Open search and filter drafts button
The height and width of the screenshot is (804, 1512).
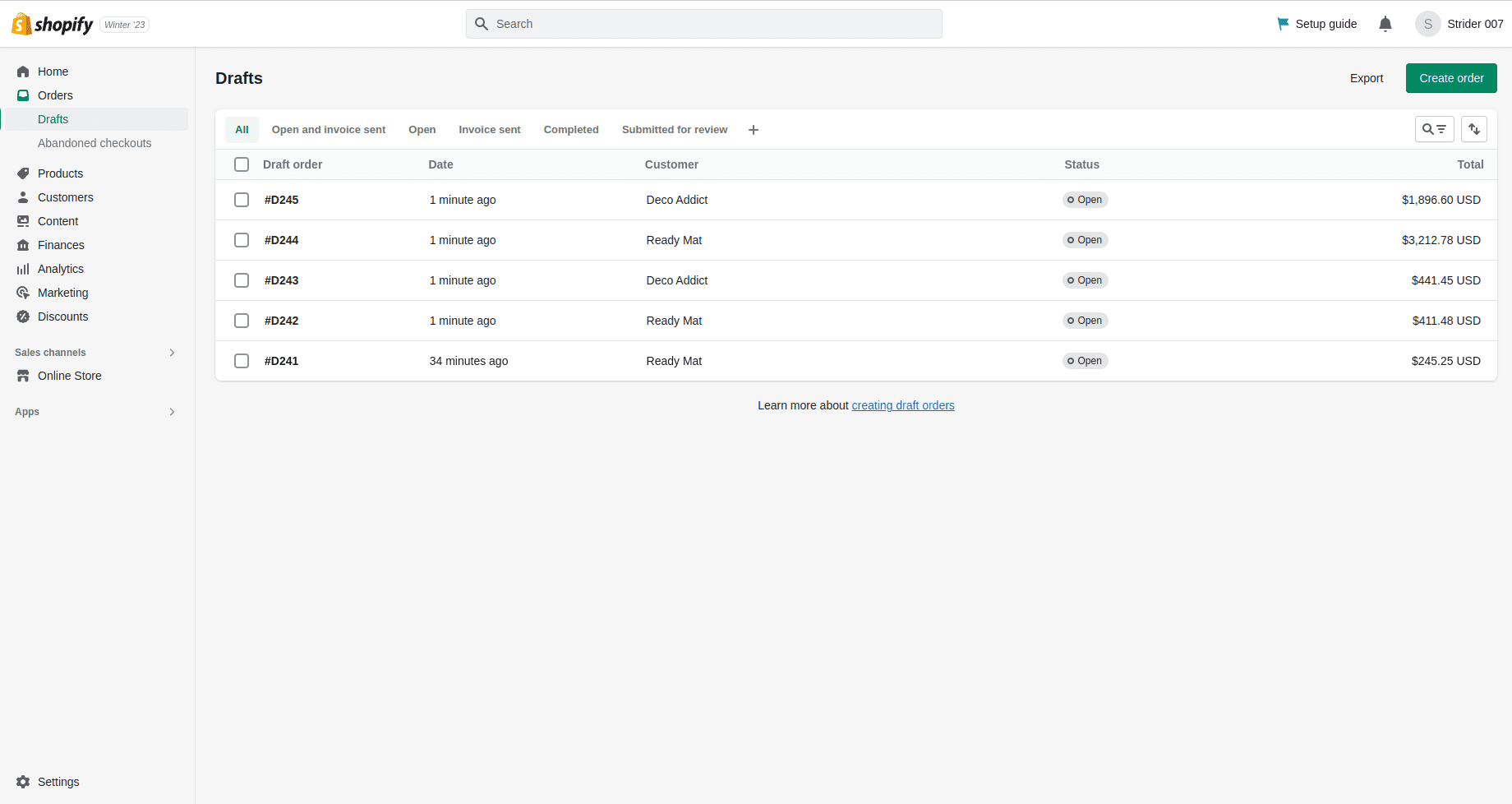pos(1435,129)
